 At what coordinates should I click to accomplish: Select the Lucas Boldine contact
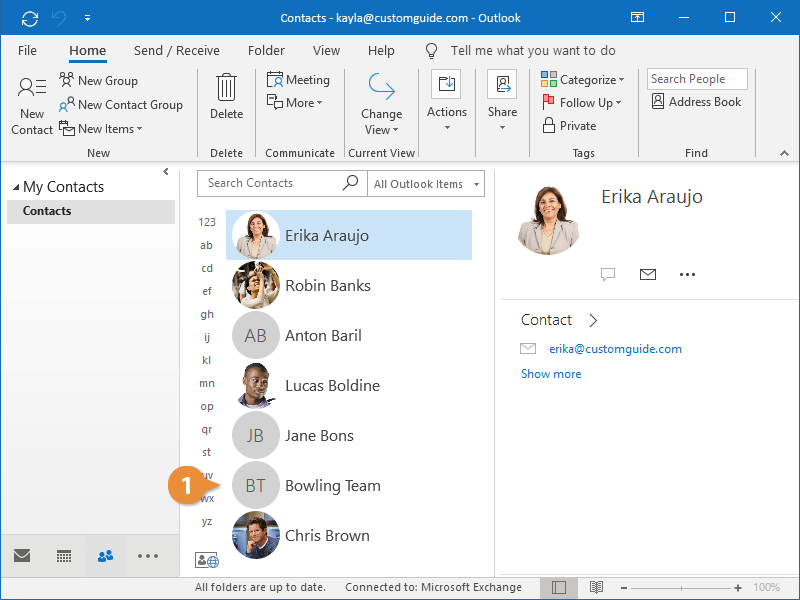point(349,385)
